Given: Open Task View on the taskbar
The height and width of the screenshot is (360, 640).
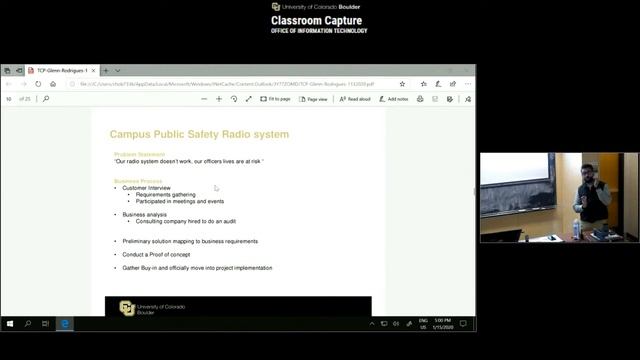Looking at the screenshot, I should (45, 324).
